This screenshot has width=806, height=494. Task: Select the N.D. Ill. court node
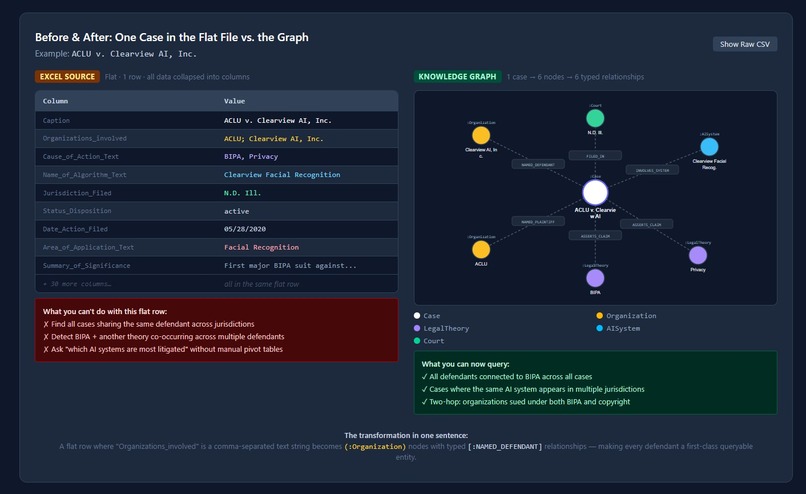click(595, 119)
